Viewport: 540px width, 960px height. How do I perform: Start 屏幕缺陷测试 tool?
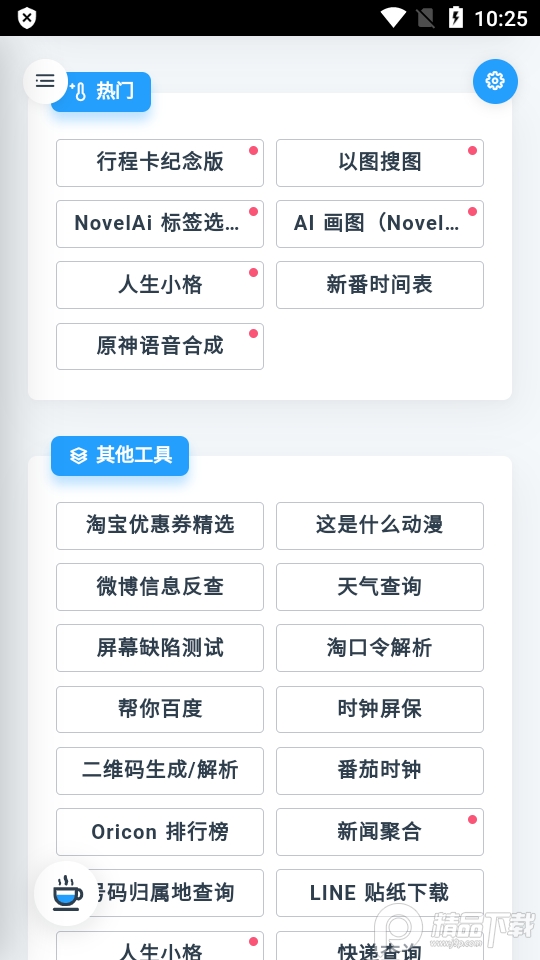[x=160, y=648]
